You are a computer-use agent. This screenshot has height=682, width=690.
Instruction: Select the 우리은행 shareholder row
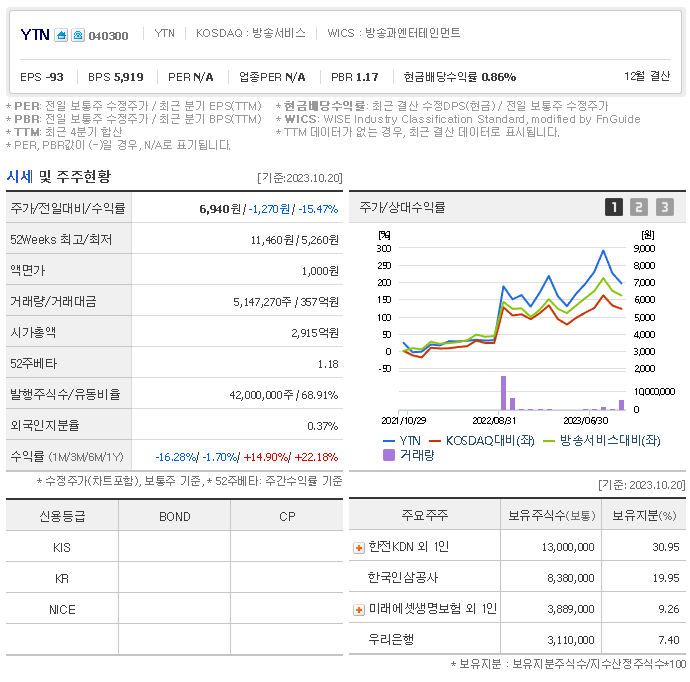tap(518, 639)
